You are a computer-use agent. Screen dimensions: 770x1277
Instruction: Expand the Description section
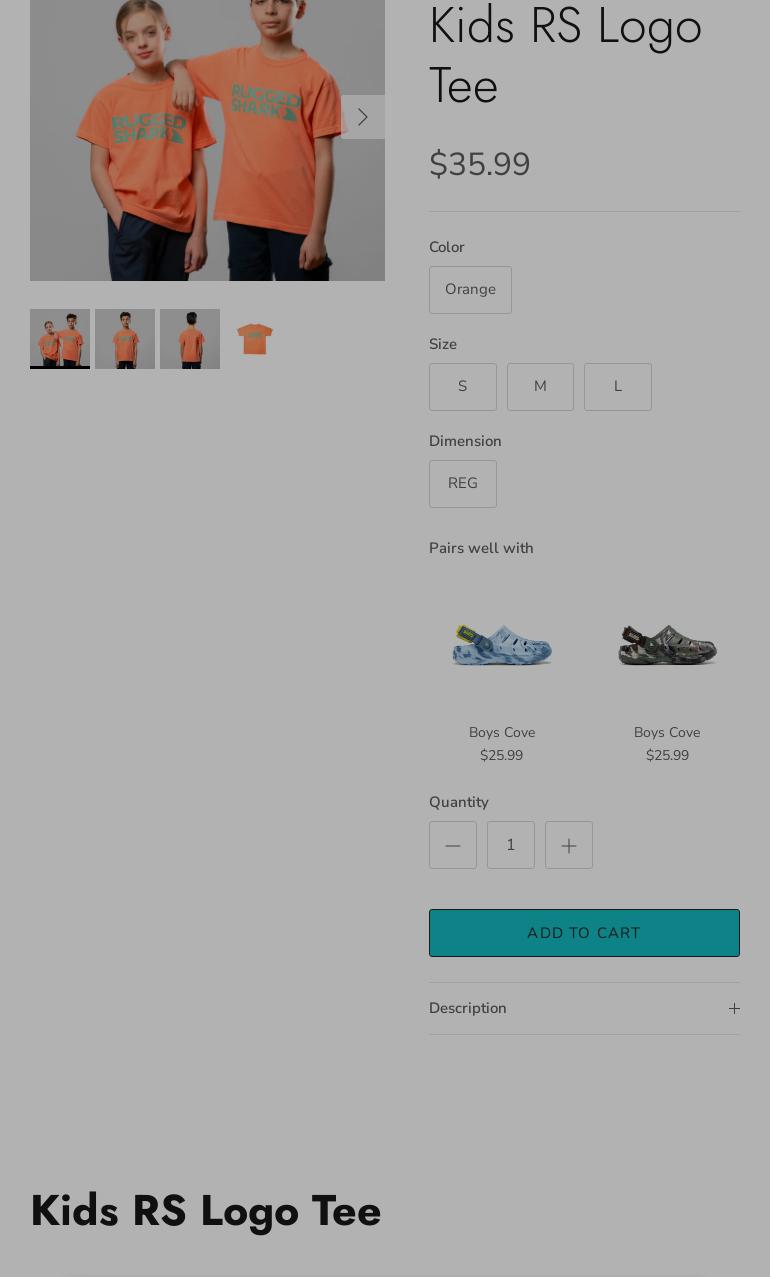pyautogui.click(x=584, y=1008)
